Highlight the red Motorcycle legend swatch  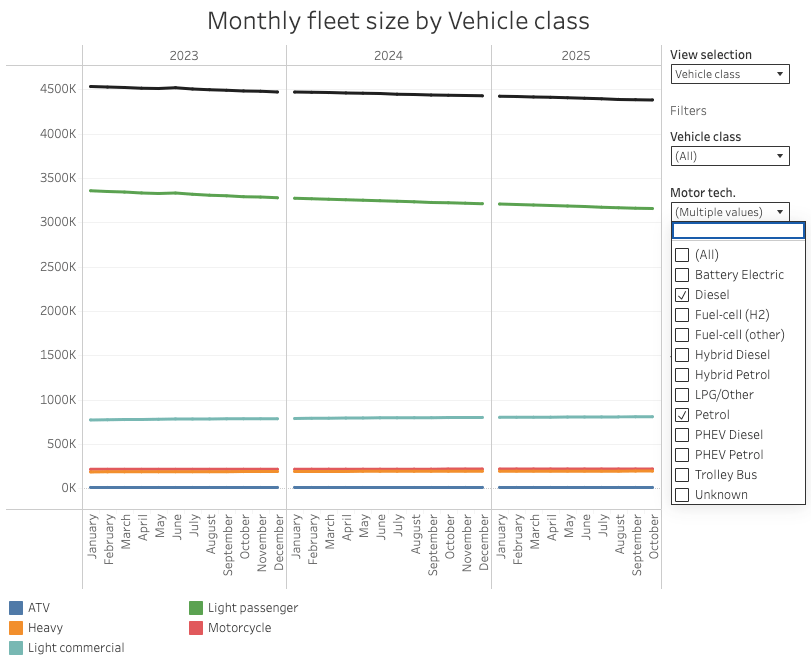click(196, 628)
